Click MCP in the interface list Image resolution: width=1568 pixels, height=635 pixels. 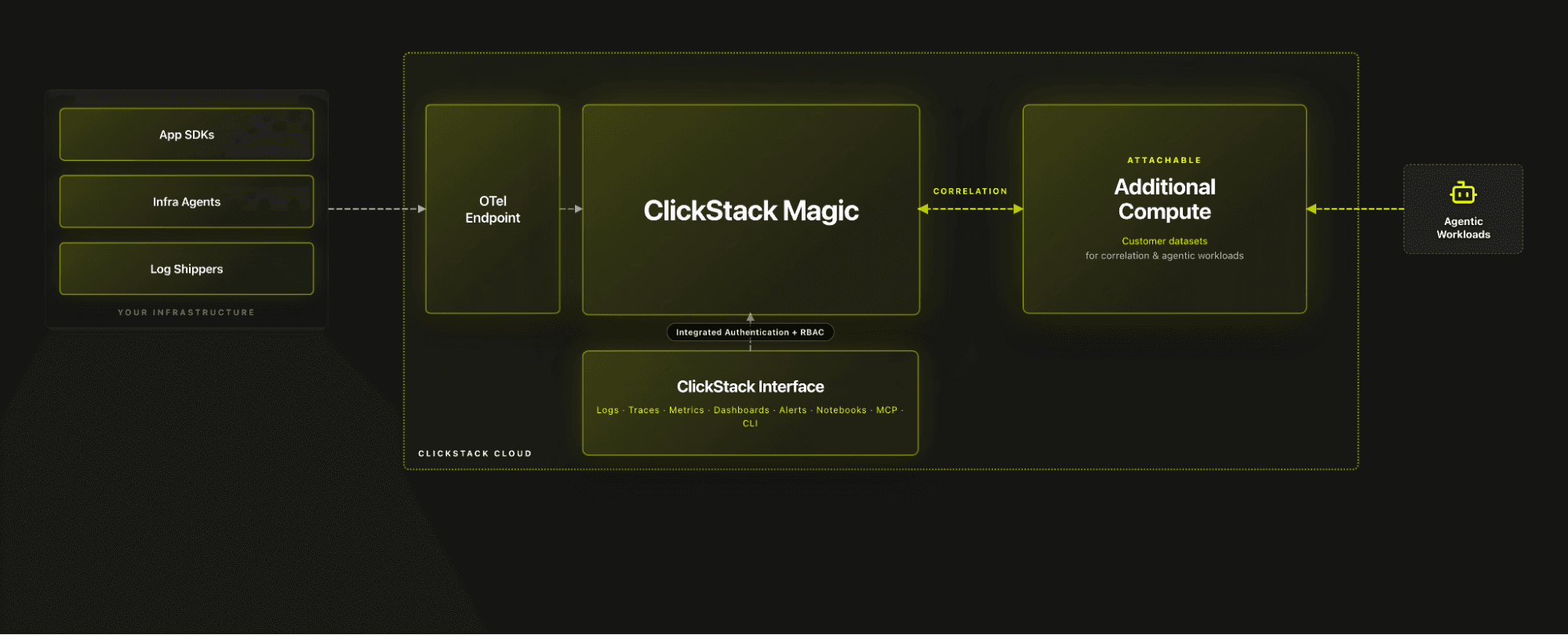(x=886, y=410)
